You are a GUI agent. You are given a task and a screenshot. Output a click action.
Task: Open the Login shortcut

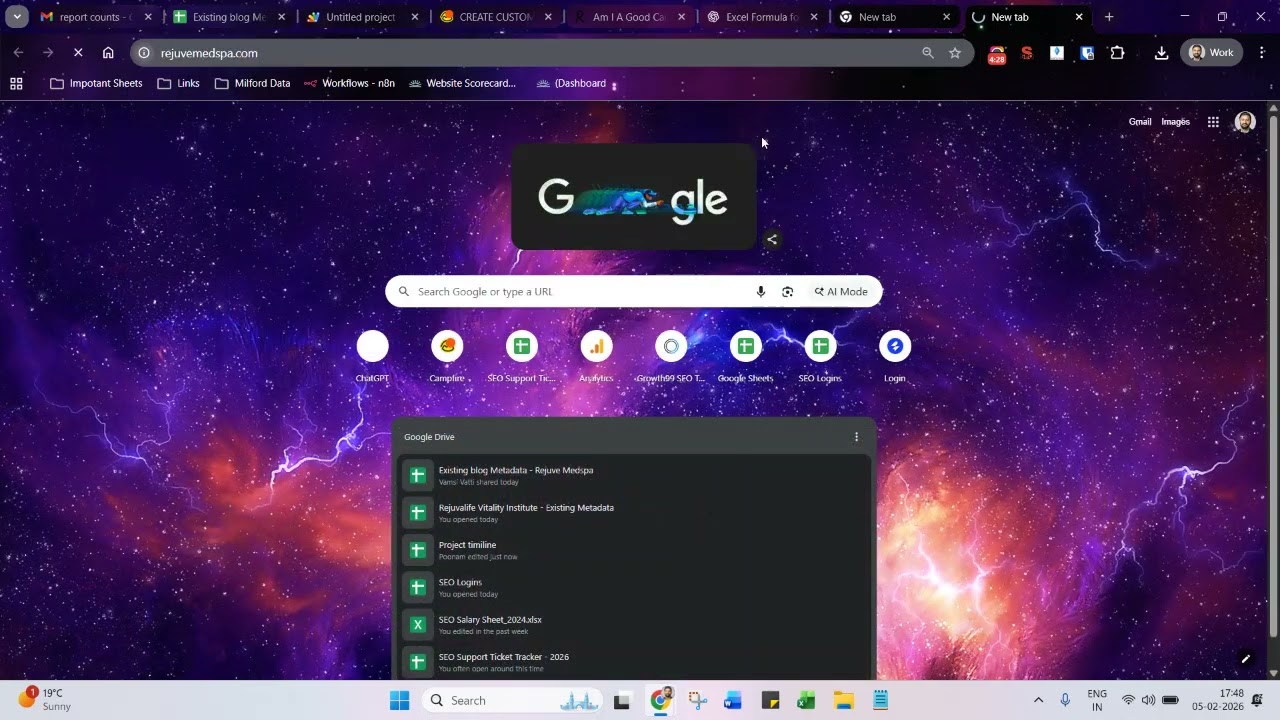point(895,356)
